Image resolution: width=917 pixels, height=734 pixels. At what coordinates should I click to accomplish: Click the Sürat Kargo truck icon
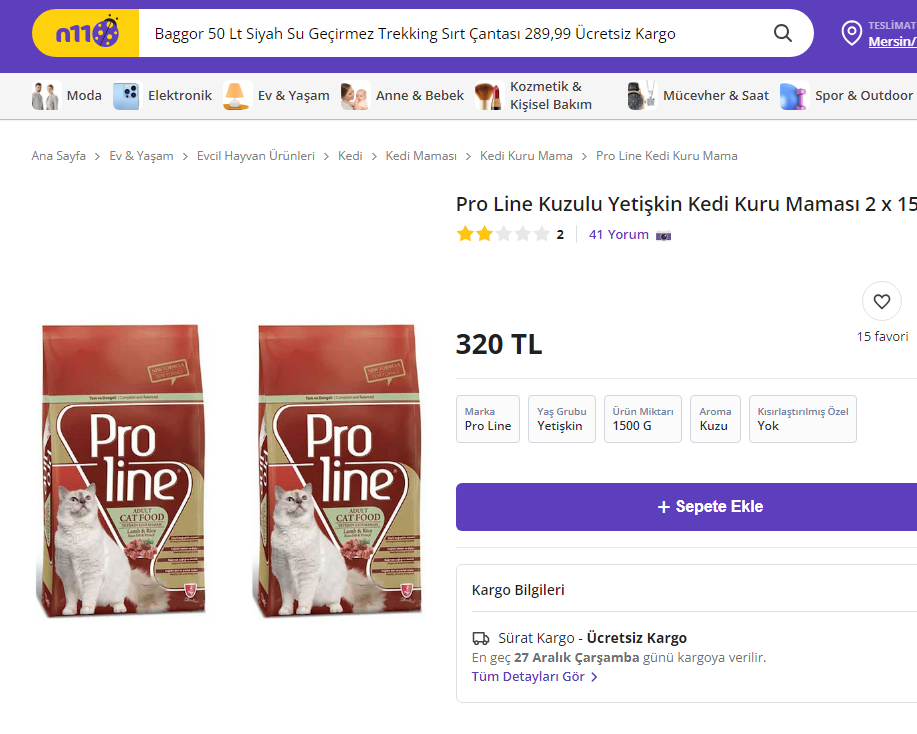point(480,638)
